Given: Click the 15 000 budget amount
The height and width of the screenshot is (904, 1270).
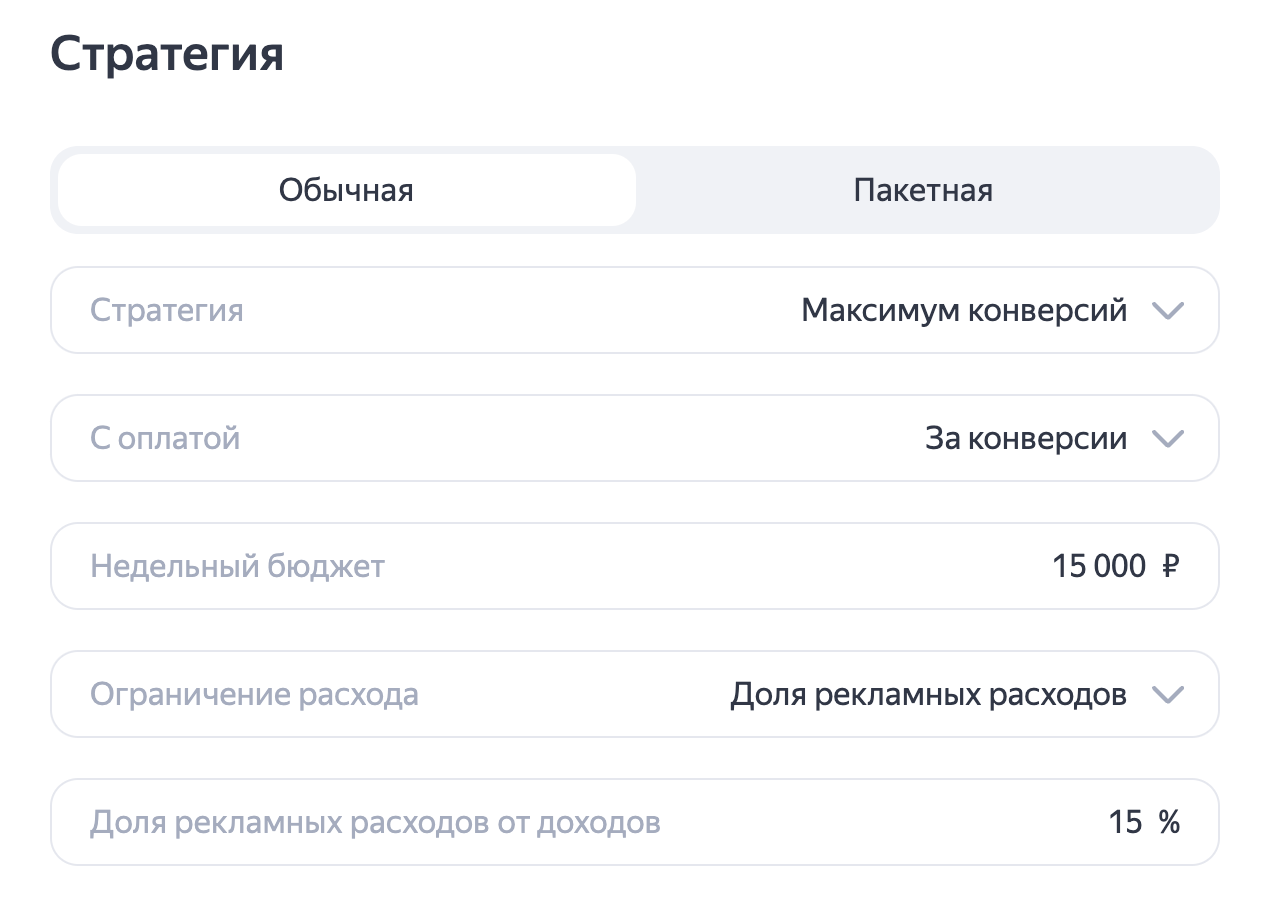Looking at the screenshot, I should click(x=1098, y=566).
